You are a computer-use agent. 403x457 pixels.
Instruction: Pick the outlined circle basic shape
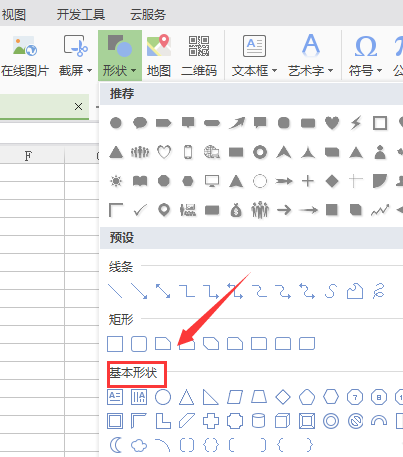163,397
